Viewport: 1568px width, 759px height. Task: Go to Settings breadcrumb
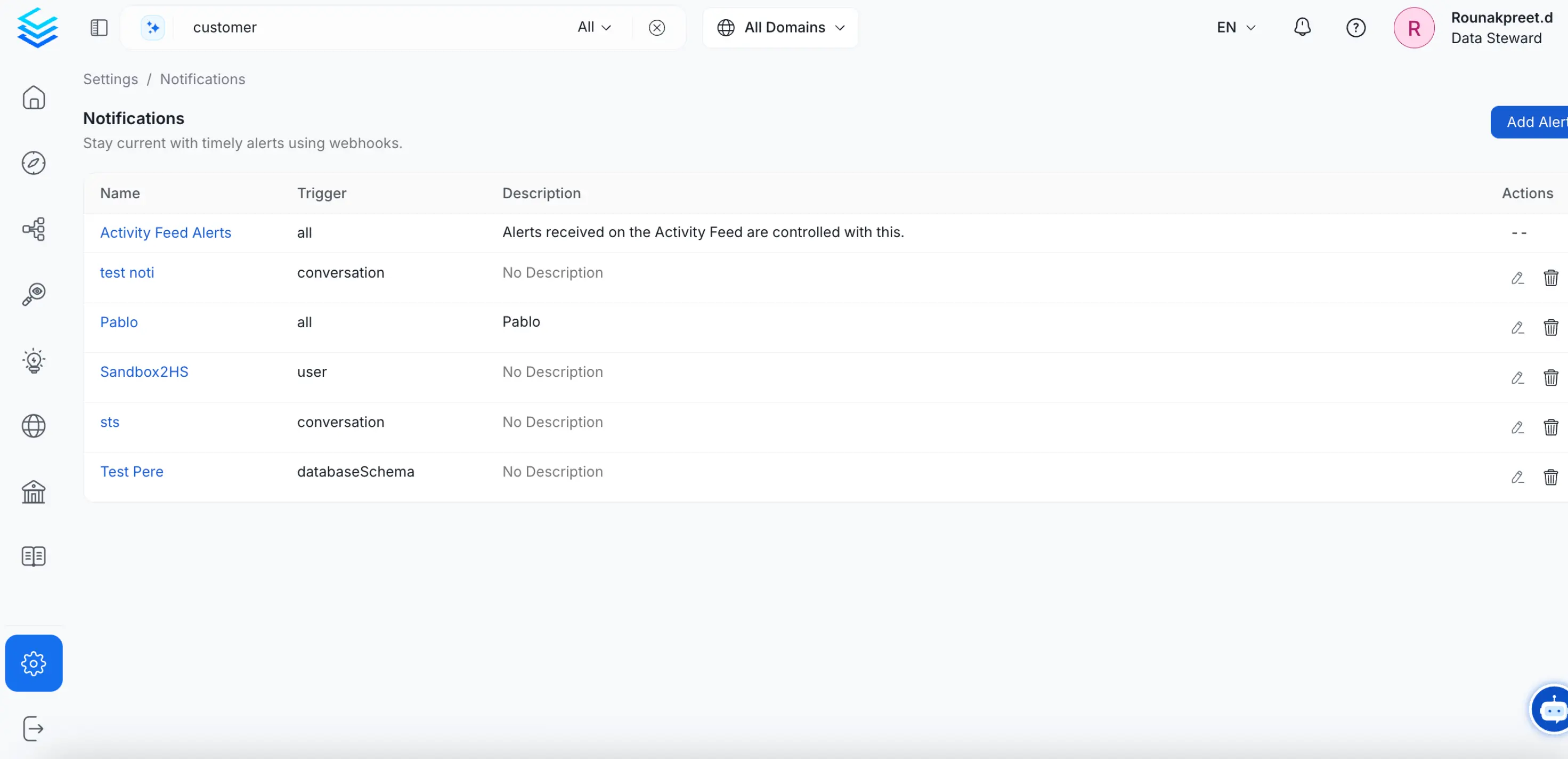coord(110,79)
